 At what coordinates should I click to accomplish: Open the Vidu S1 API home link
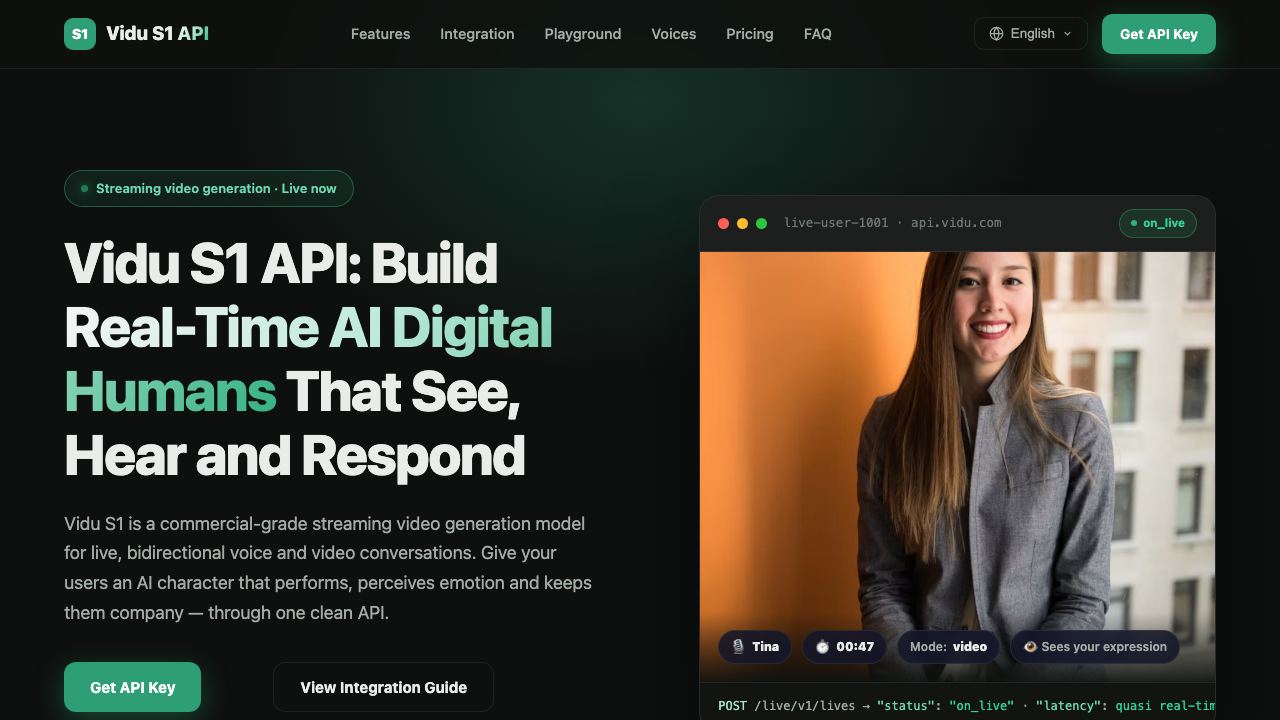137,34
